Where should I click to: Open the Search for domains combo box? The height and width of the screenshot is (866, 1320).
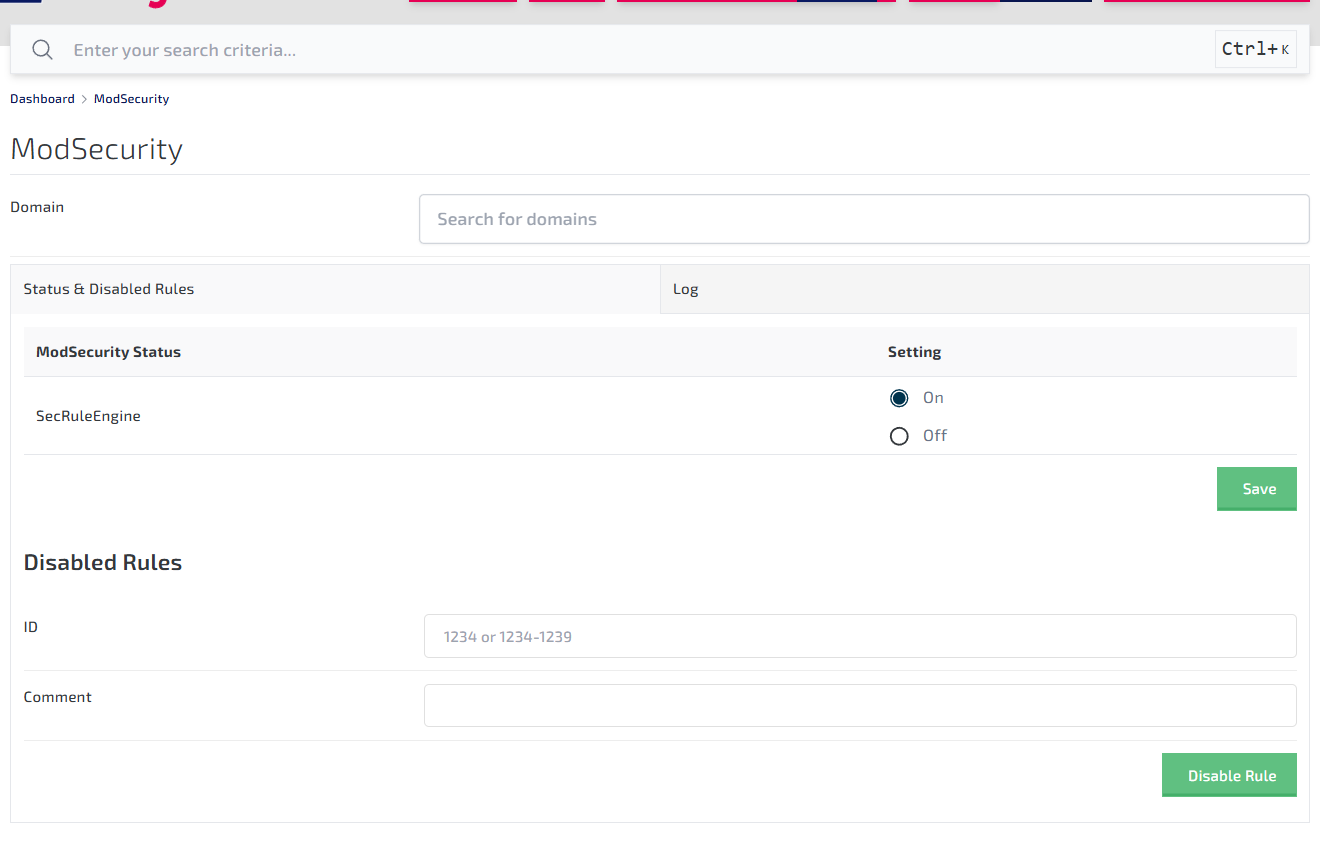[864, 219]
